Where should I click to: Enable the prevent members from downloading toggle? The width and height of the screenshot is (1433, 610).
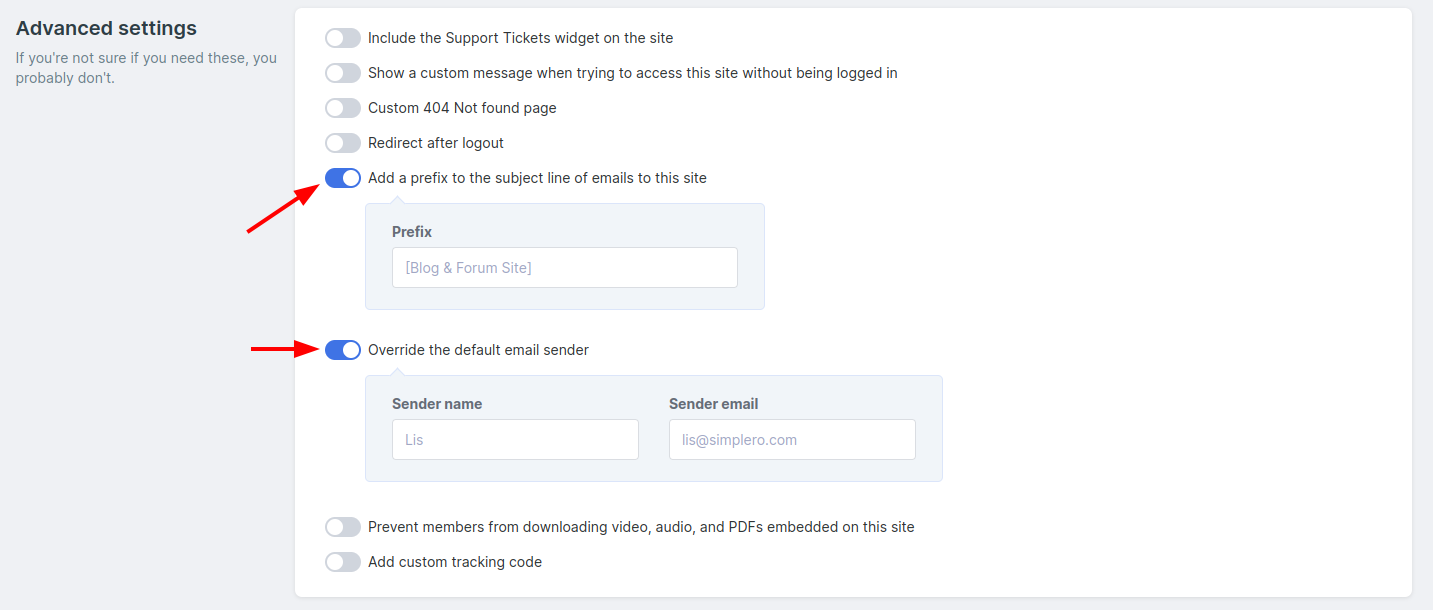coord(343,527)
